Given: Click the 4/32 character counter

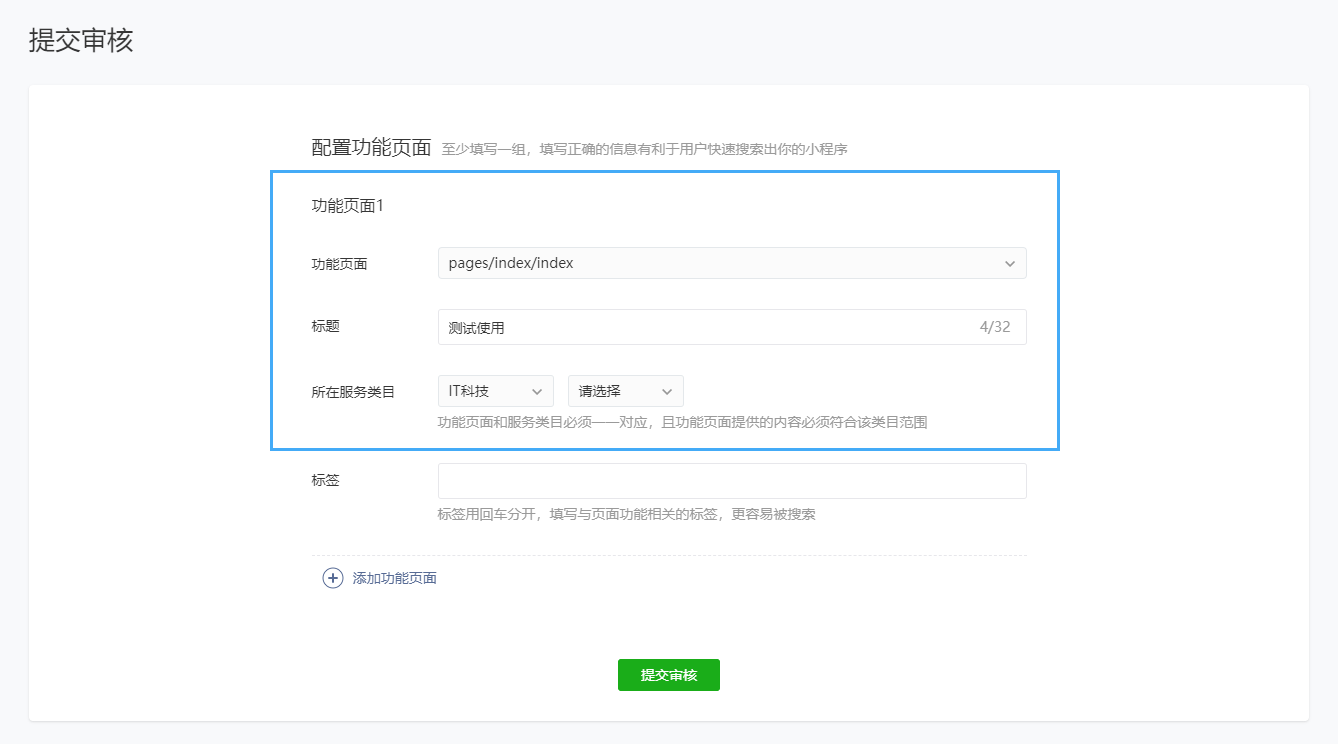Looking at the screenshot, I should (994, 327).
